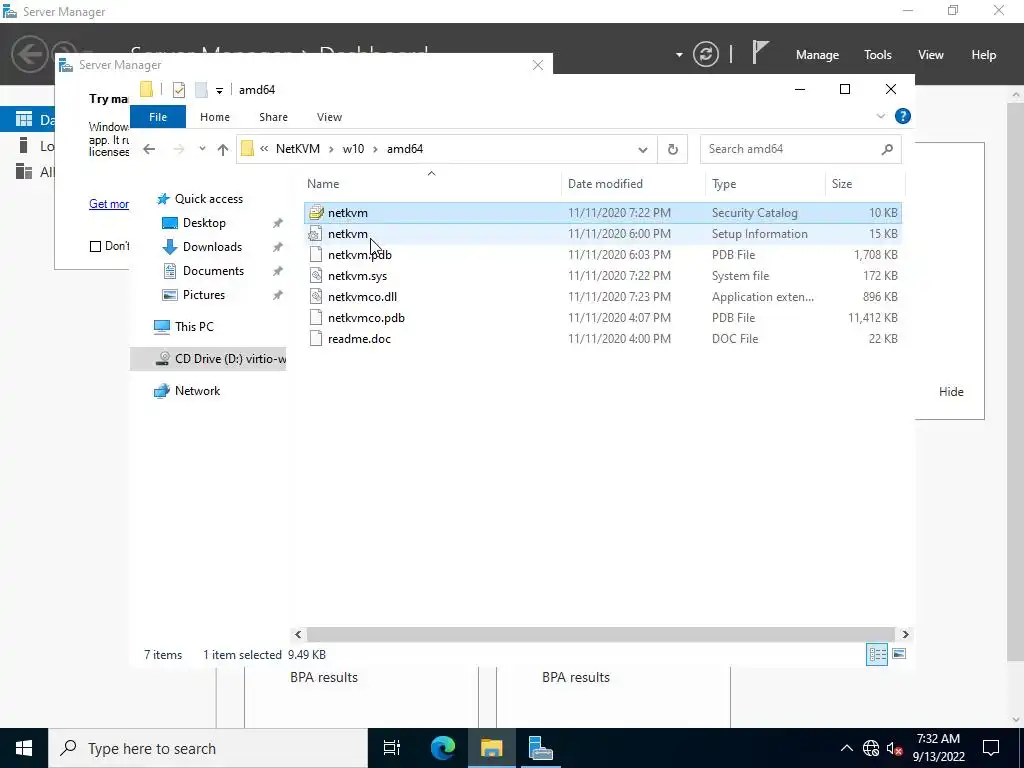Click the netkvm.sys file icon

(315, 276)
